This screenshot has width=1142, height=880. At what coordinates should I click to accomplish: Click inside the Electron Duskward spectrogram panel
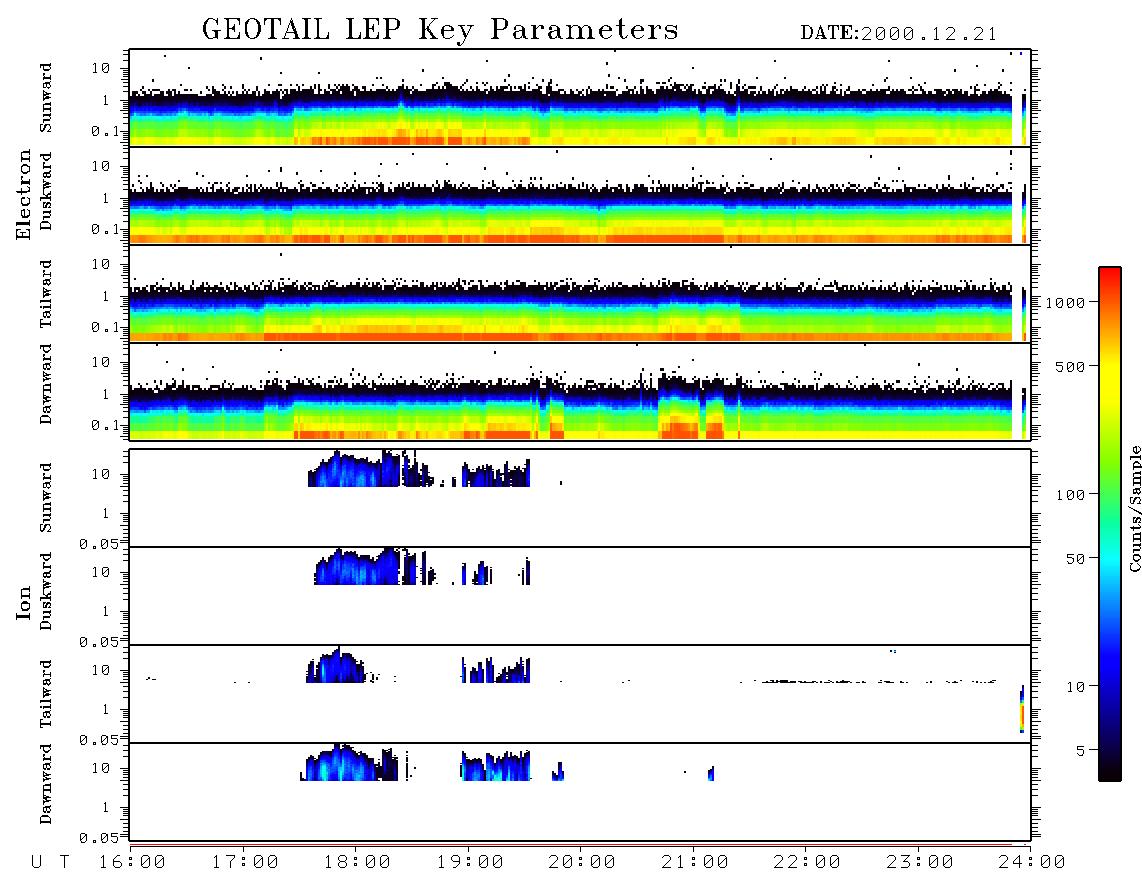point(580,195)
